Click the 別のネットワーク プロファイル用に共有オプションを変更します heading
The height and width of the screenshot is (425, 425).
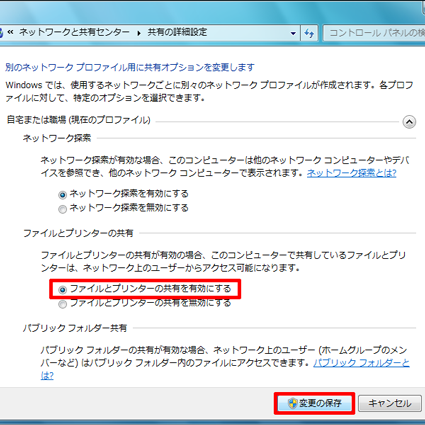pyautogui.click(x=130, y=67)
